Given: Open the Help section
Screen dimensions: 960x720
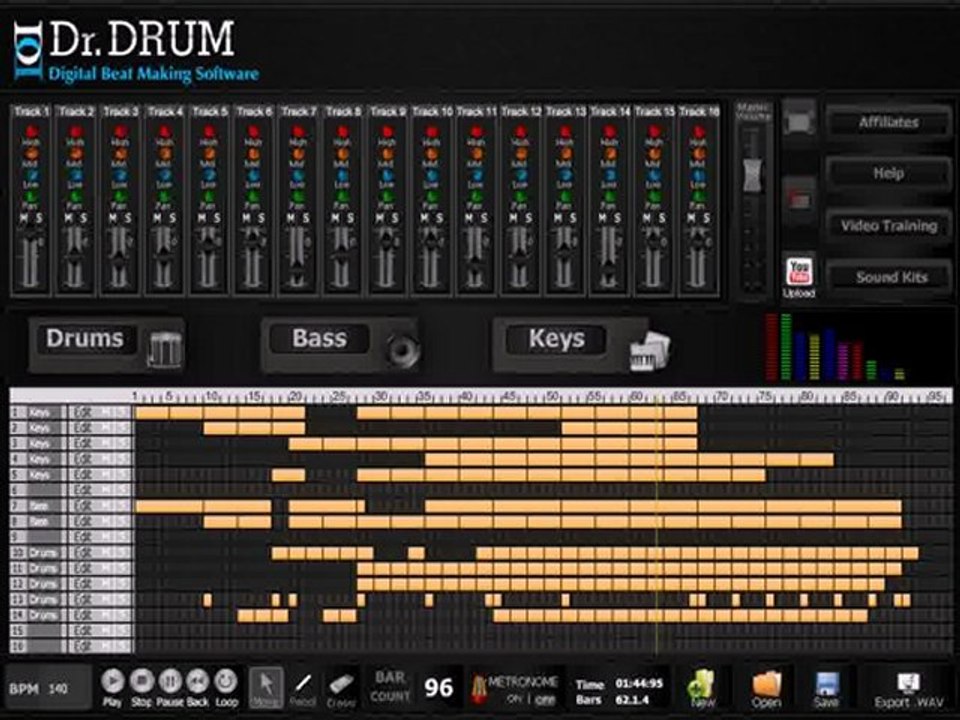Looking at the screenshot, I should pos(888,174).
